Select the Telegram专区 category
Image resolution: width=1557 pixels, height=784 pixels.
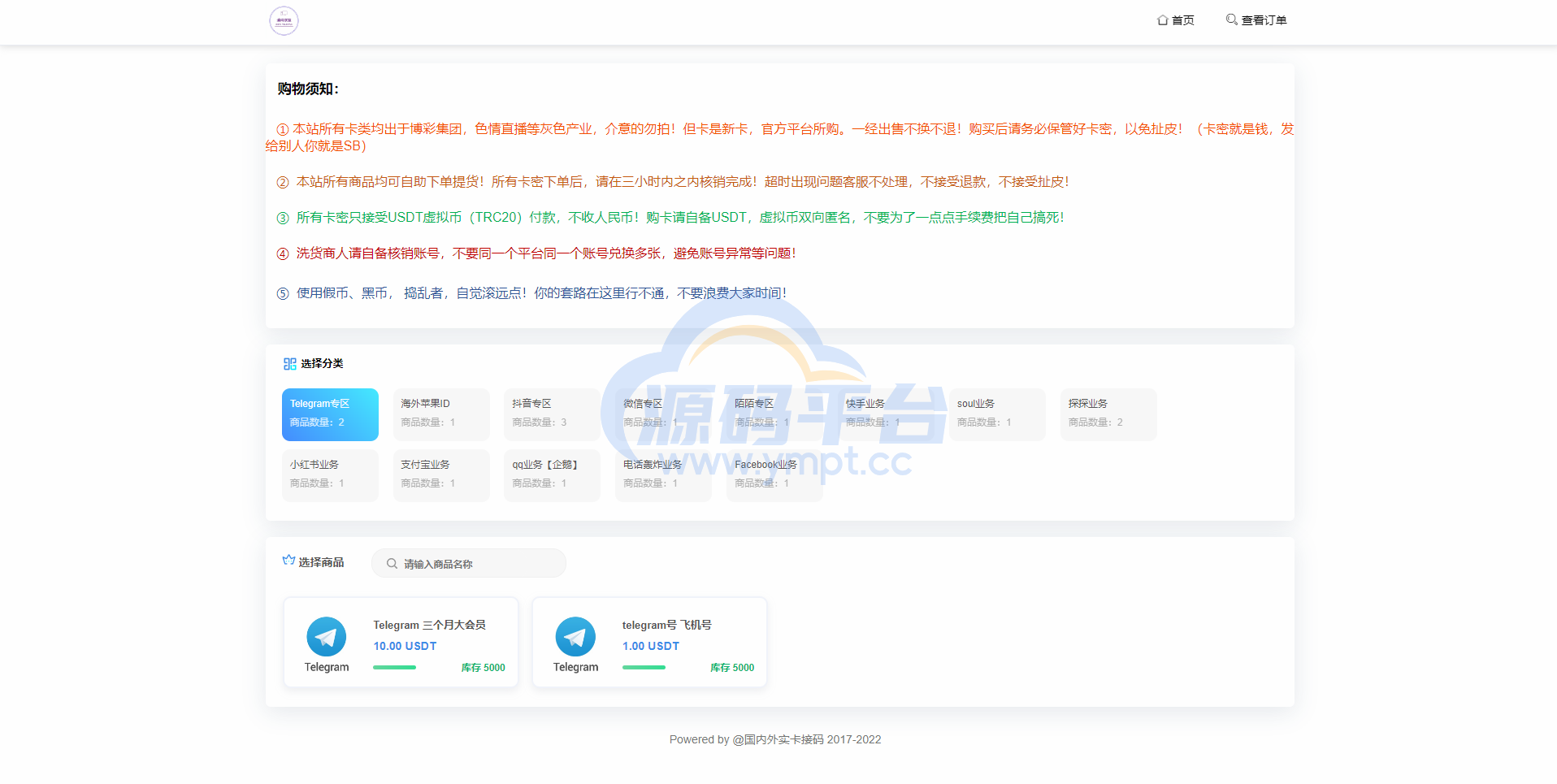click(330, 414)
